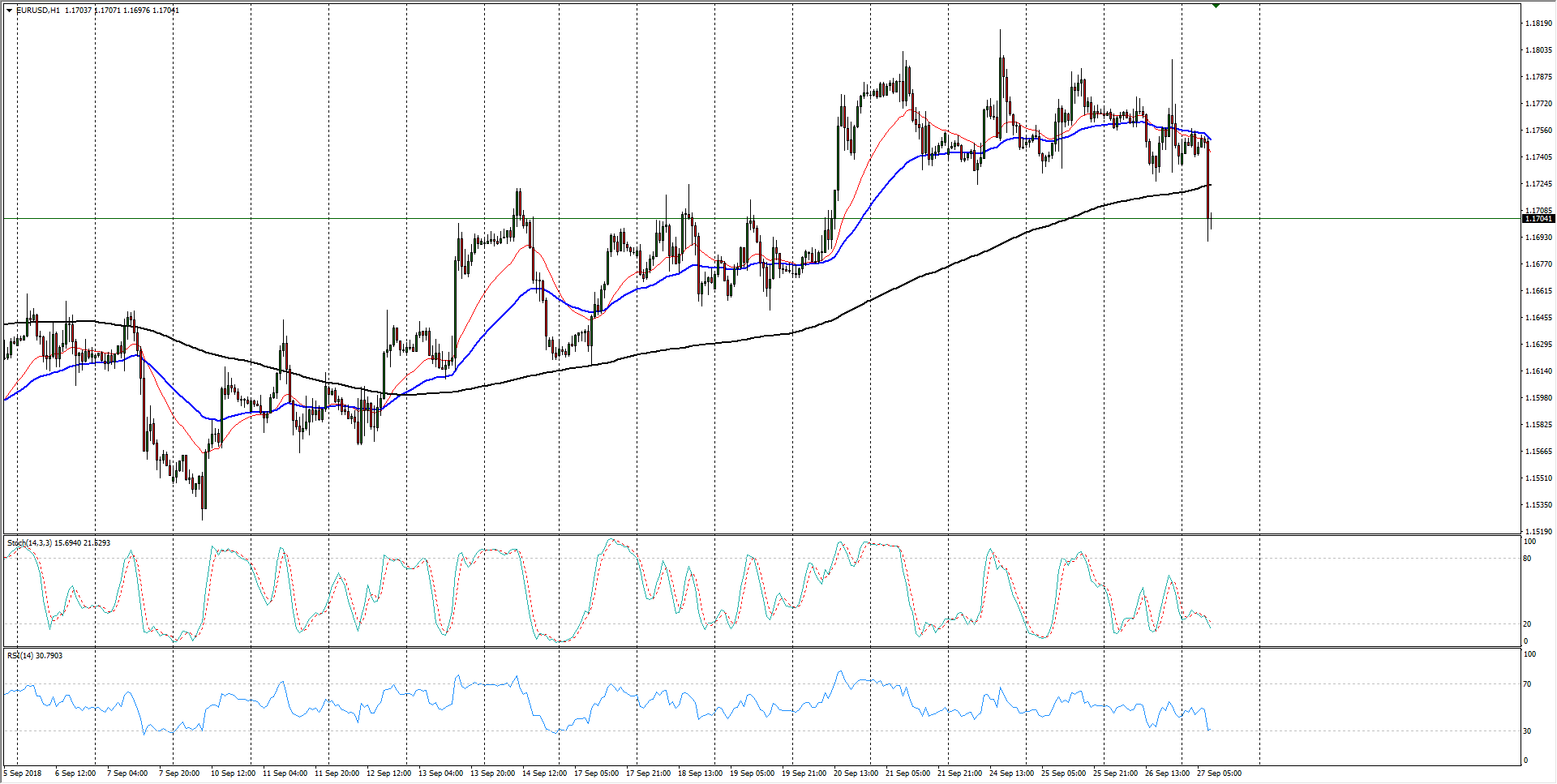The image size is (1557, 784).
Task: Open the dropdown arrow beside EURUSD,H1
Action: tap(9, 11)
